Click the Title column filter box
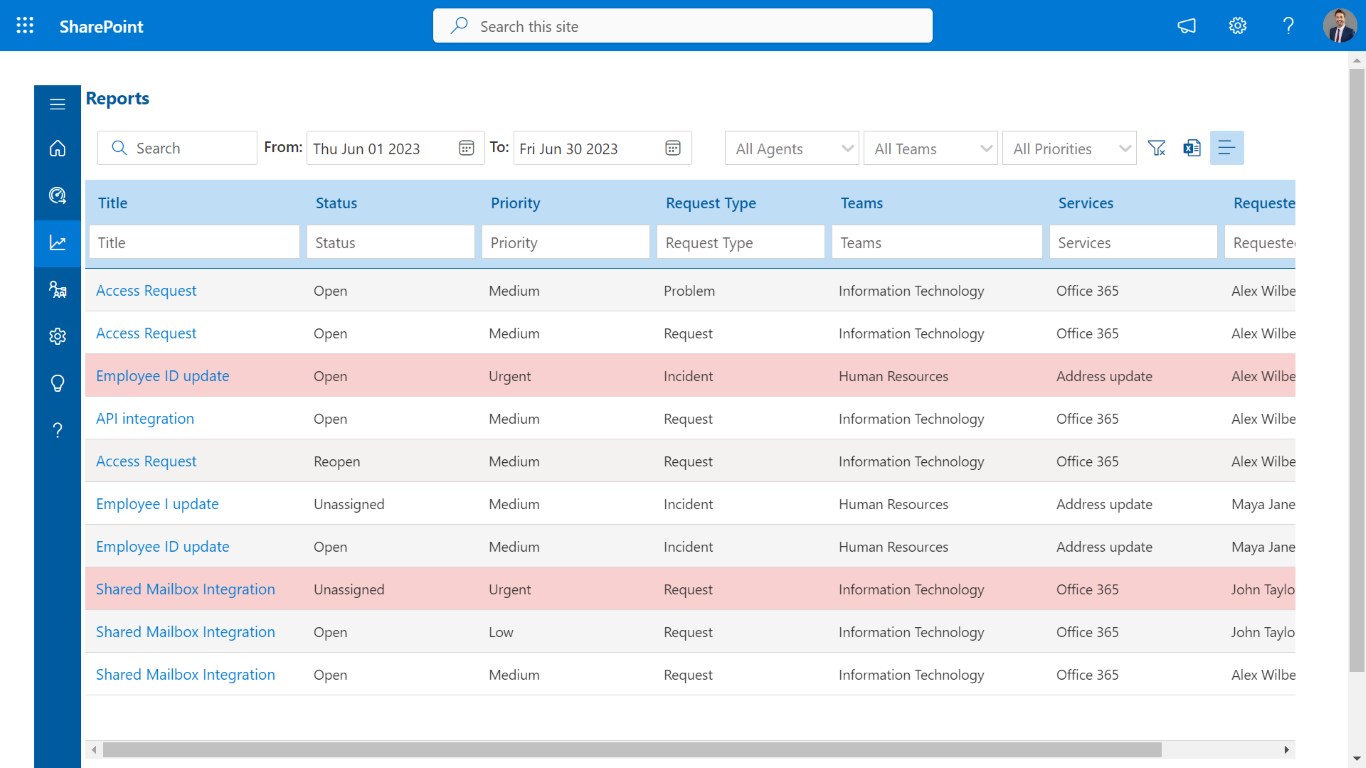The image size is (1366, 768). pos(194,242)
